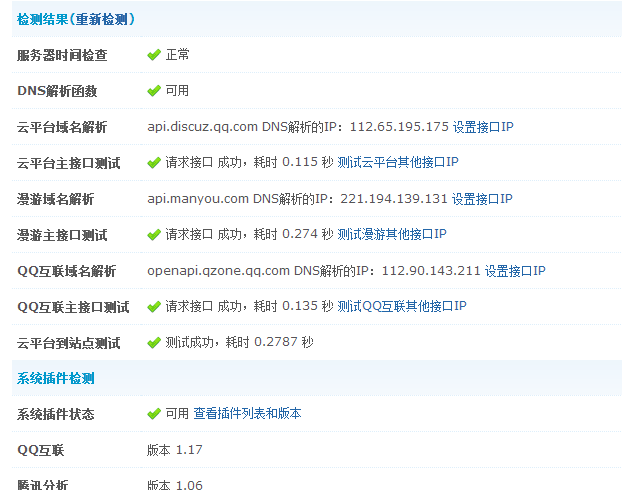This screenshot has height=490, width=622.
Task: Click 测试漫游其他接口IP link
Action: 392,234
